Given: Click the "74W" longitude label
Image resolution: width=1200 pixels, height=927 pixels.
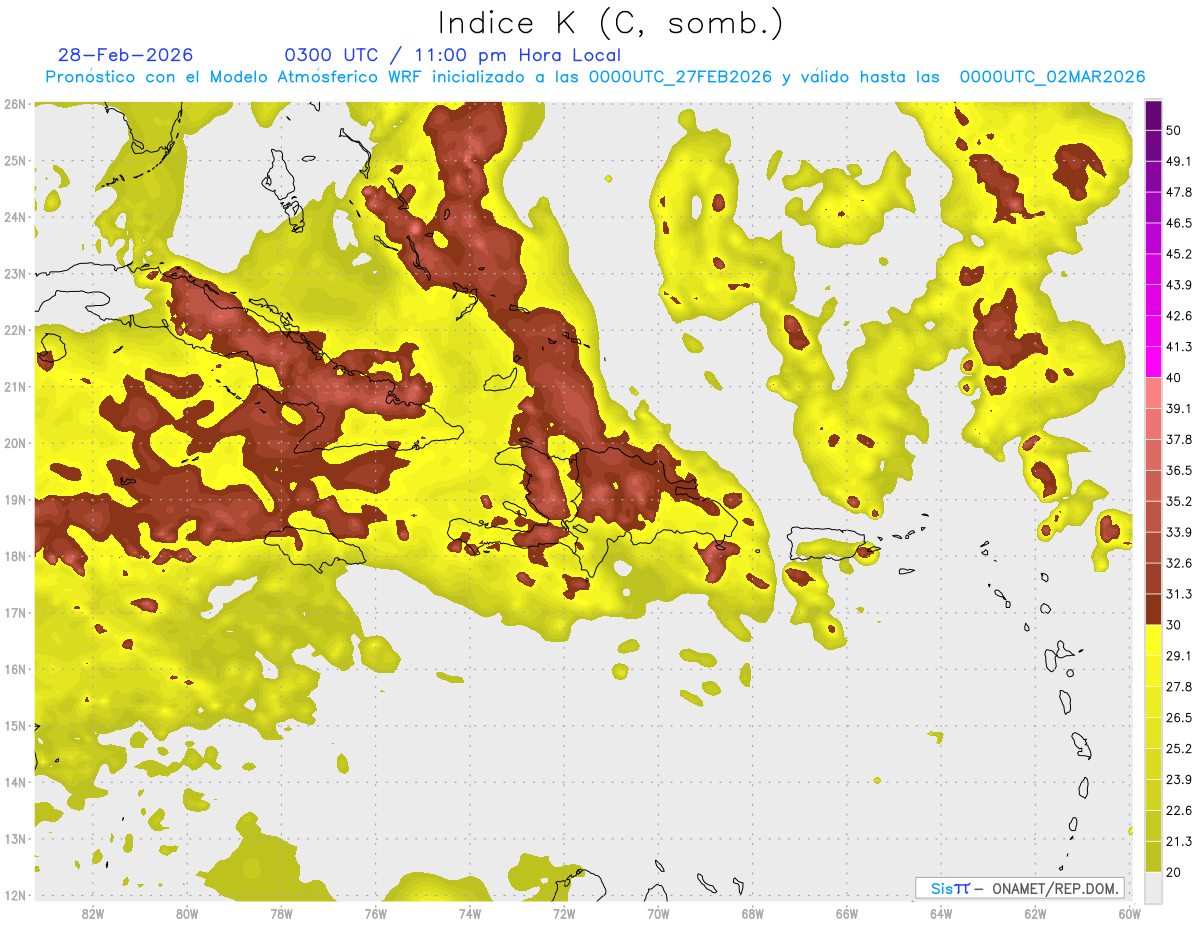Looking at the screenshot, I should 469,913.
